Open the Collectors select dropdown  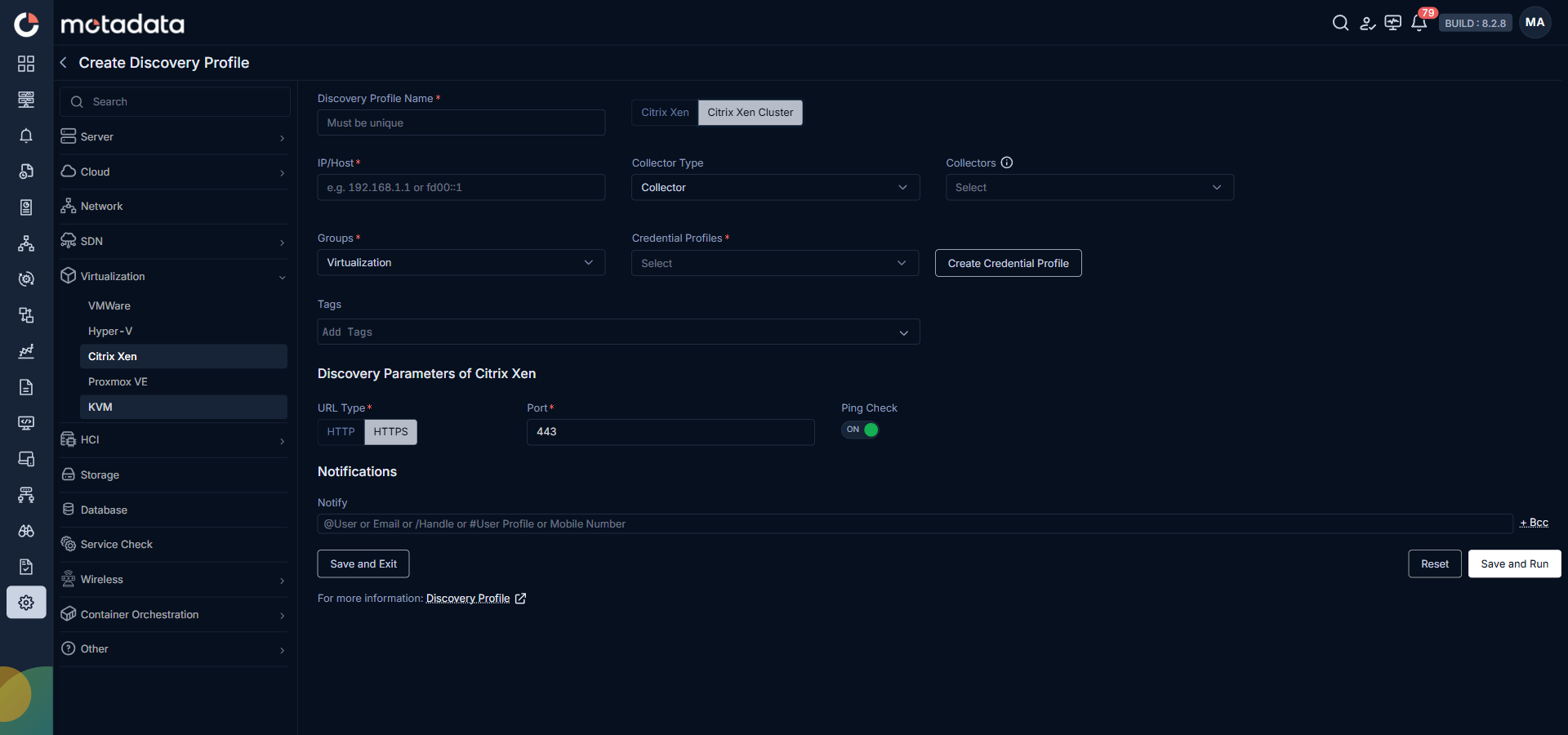pos(1089,187)
